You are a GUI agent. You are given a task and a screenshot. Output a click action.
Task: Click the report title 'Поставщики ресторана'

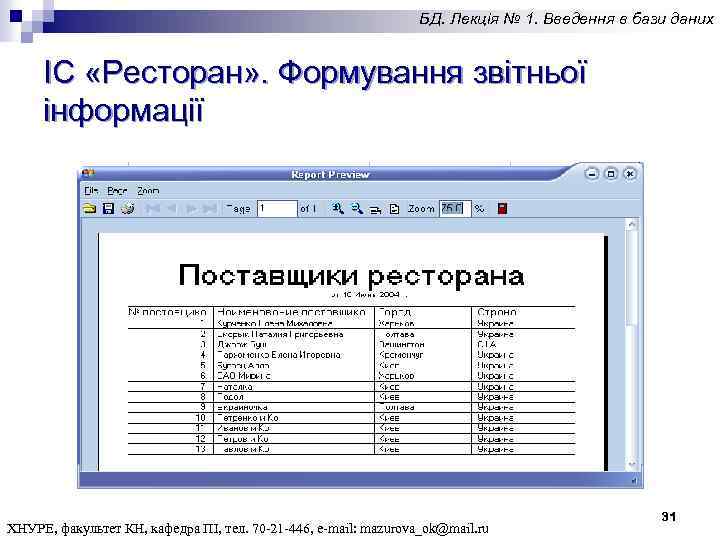(x=351, y=276)
